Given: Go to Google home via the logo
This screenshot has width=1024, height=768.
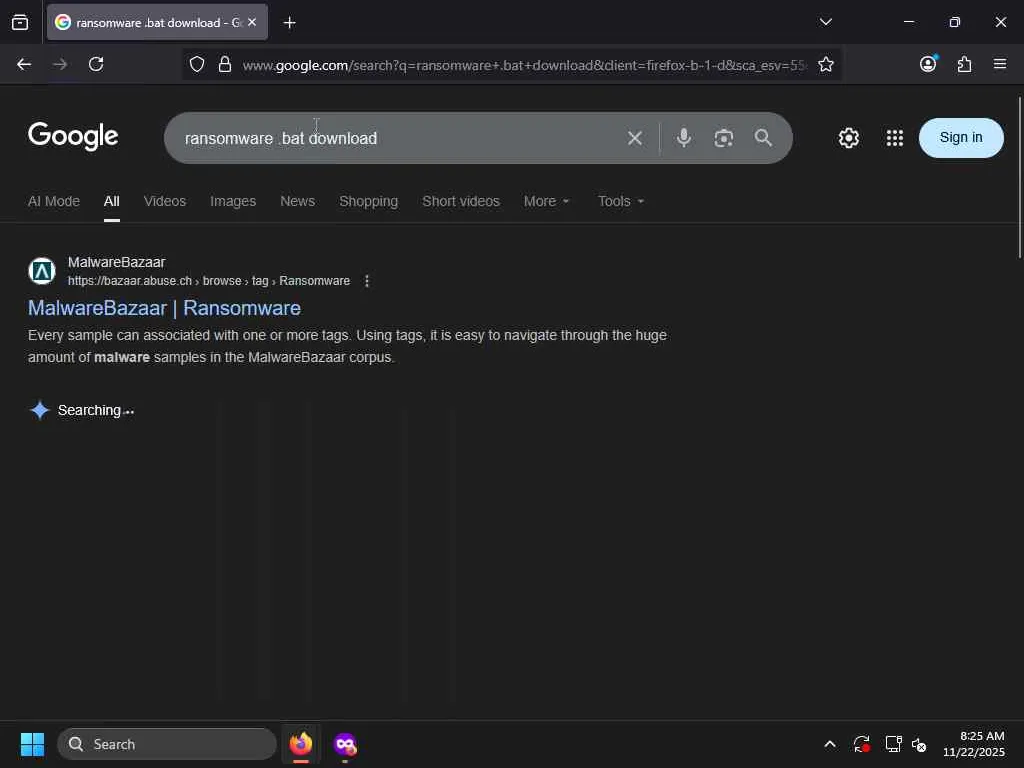Looking at the screenshot, I should point(73,136).
